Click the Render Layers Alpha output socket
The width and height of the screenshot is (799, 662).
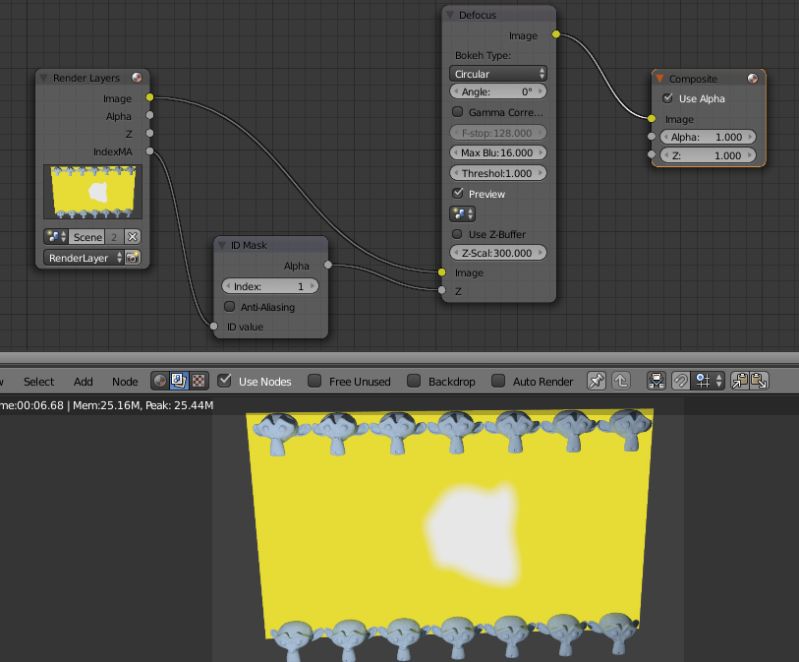click(149, 115)
